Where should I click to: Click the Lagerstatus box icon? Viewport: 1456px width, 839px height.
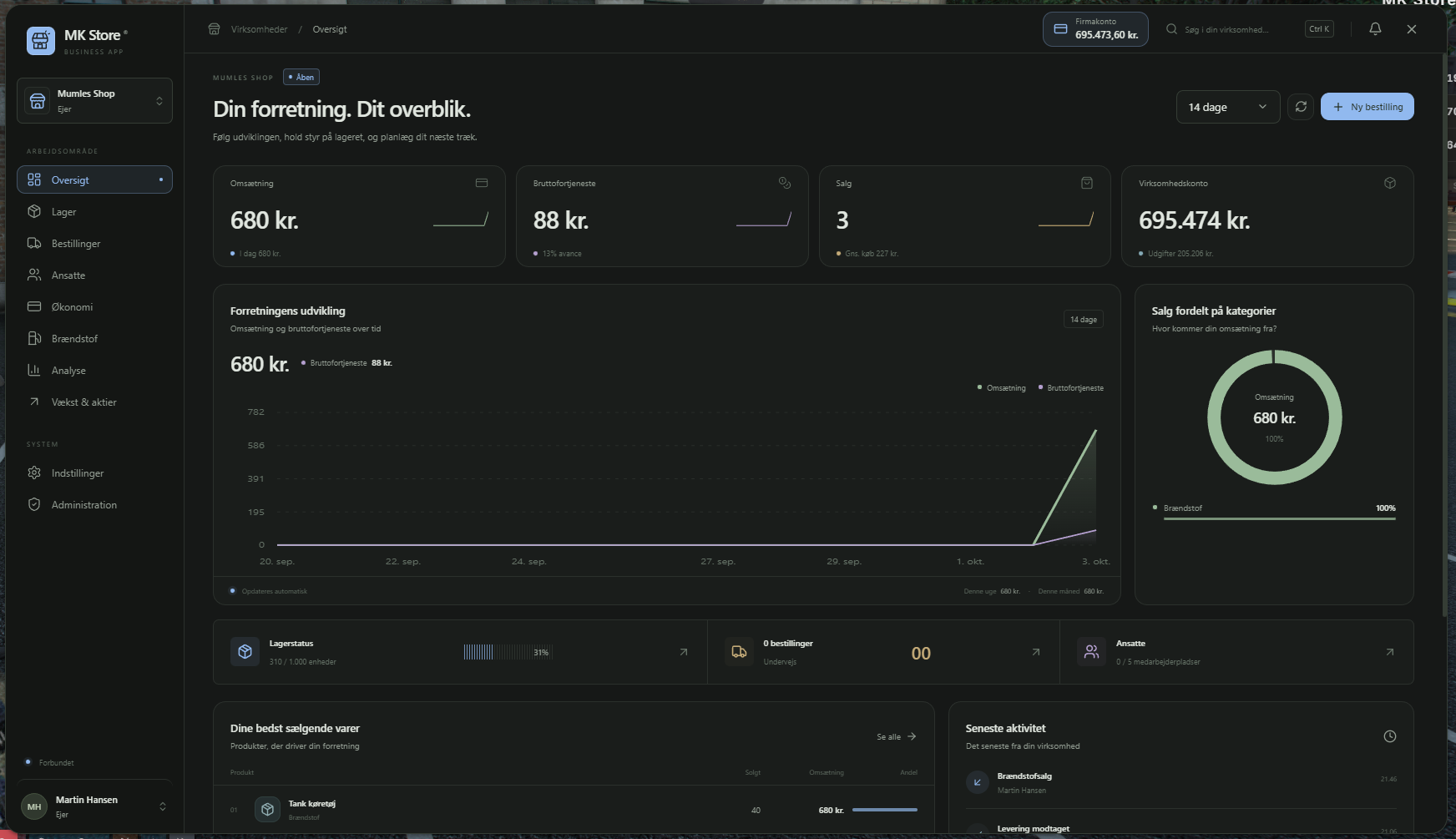(x=245, y=652)
